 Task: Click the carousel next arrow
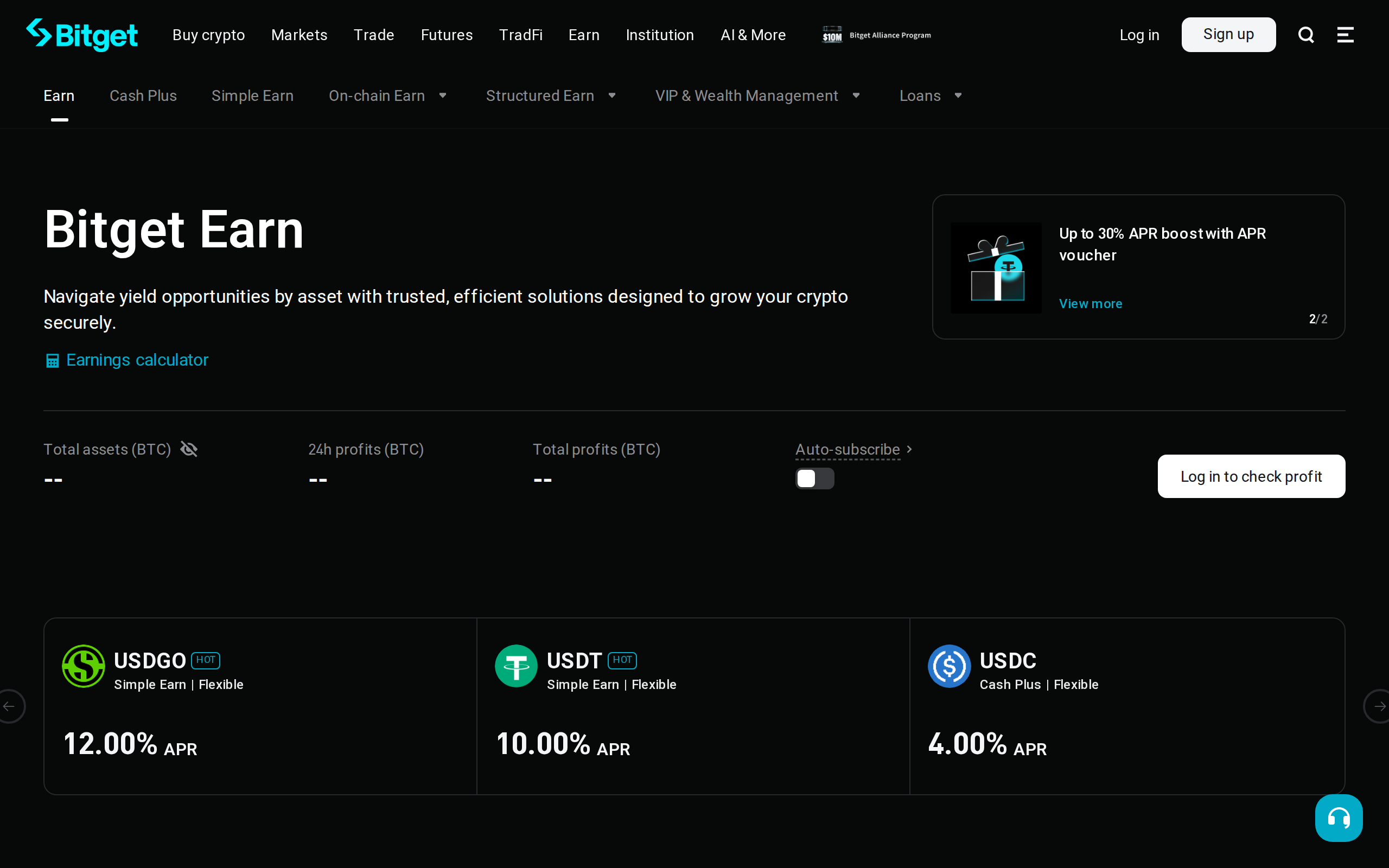1379,706
